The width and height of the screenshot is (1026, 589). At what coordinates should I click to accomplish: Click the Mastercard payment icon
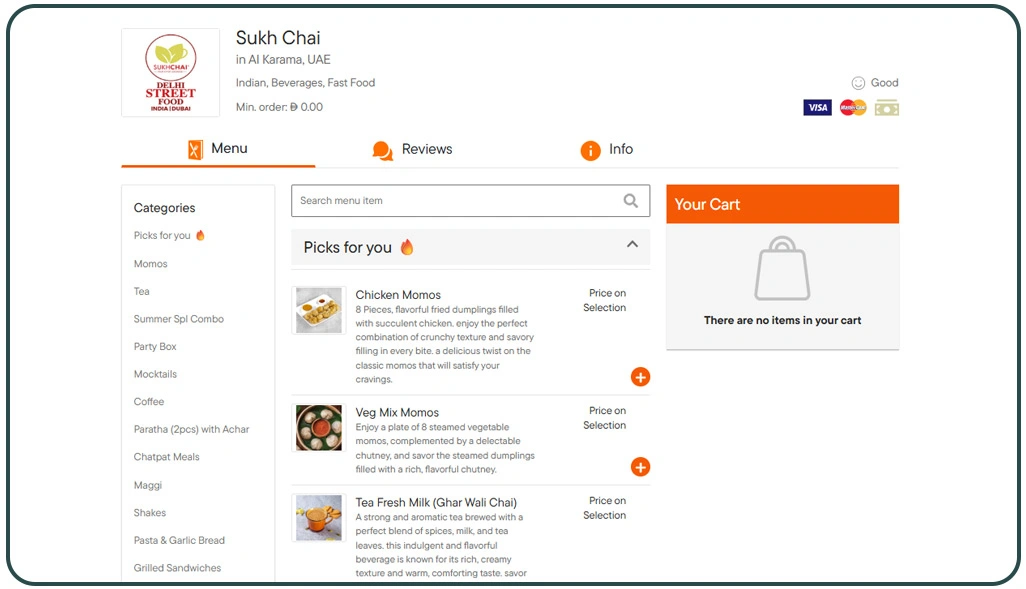coord(851,107)
